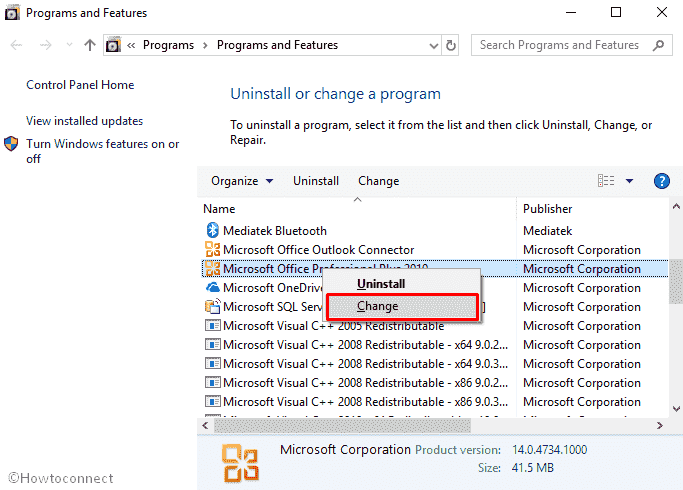This screenshot has height=490, width=683.
Task: Click product version 14.0.4734.1000 value
Action: 549,449
